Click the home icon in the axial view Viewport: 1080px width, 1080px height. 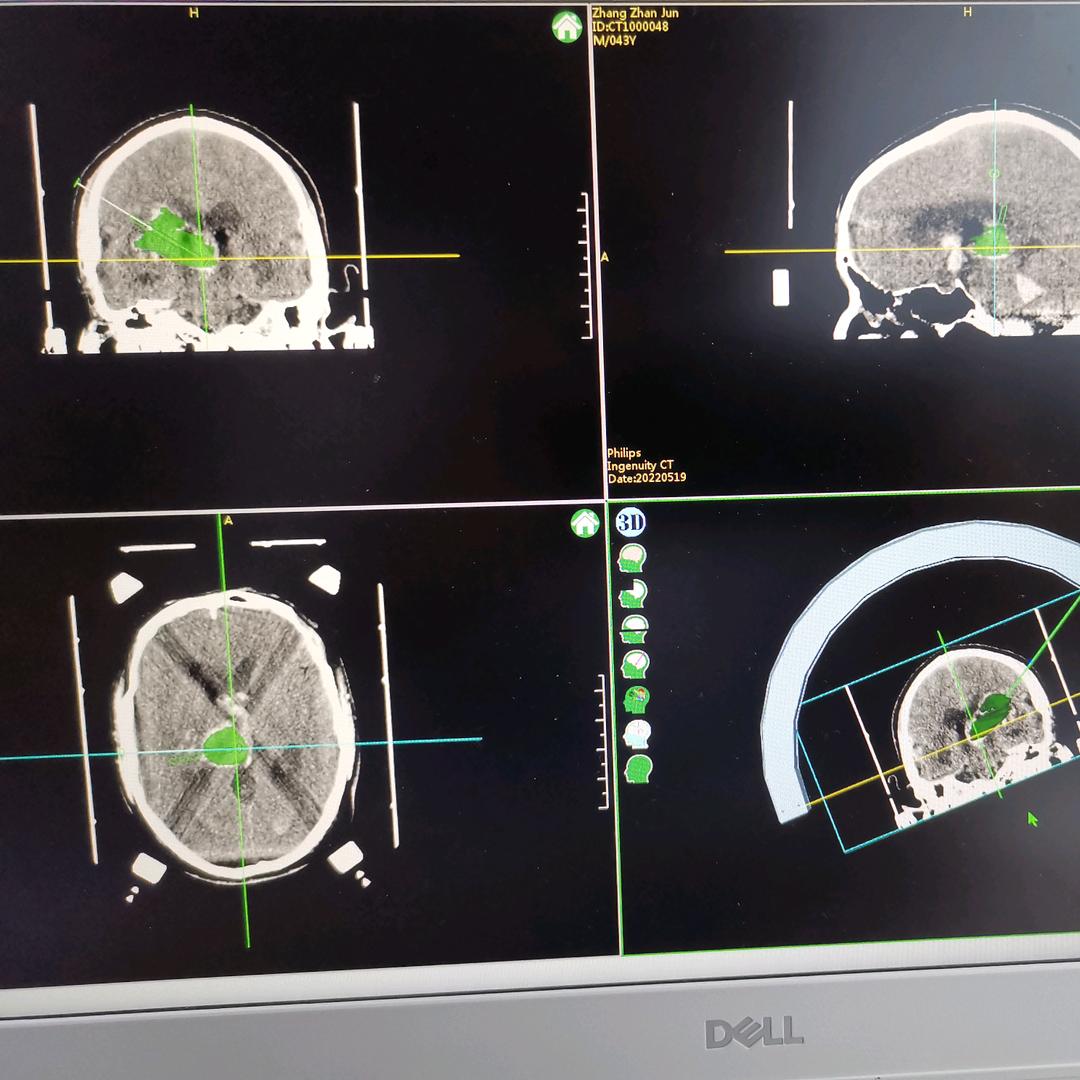click(x=584, y=522)
